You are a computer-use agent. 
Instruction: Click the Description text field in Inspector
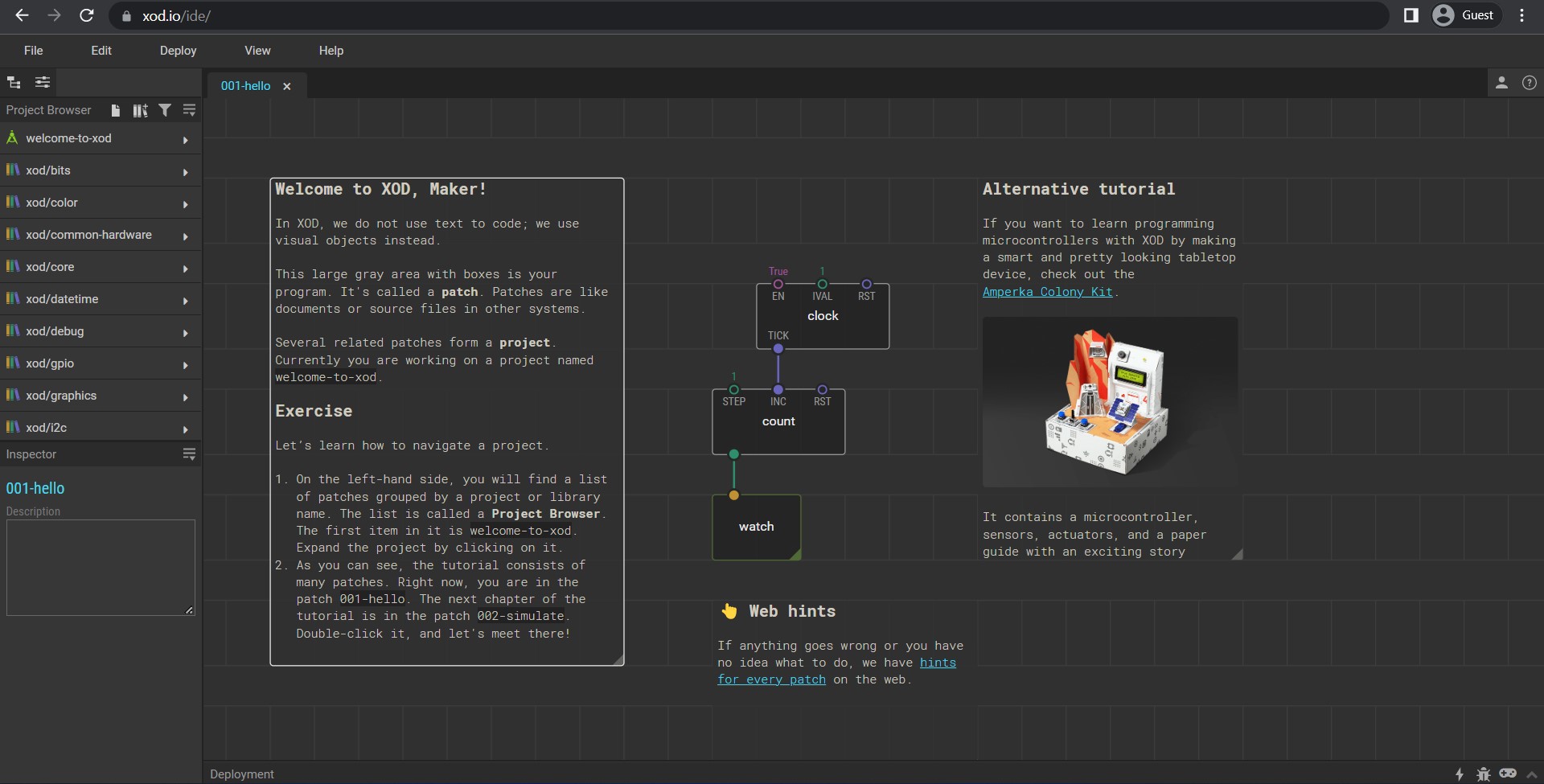(x=101, y=567)
